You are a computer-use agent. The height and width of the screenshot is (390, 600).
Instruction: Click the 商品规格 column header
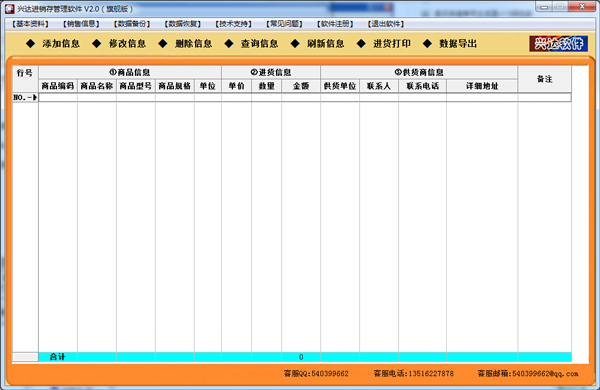[175, 86]
